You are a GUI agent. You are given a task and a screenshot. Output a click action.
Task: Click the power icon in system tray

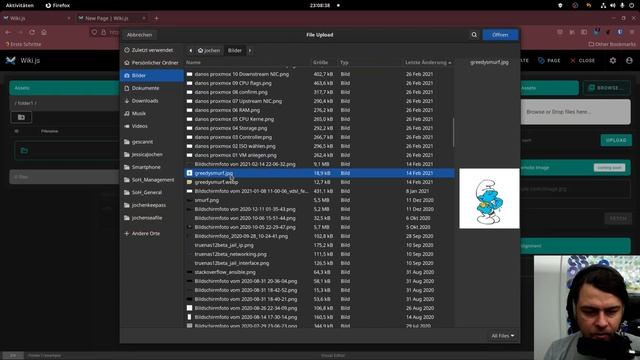click(632, 5)
